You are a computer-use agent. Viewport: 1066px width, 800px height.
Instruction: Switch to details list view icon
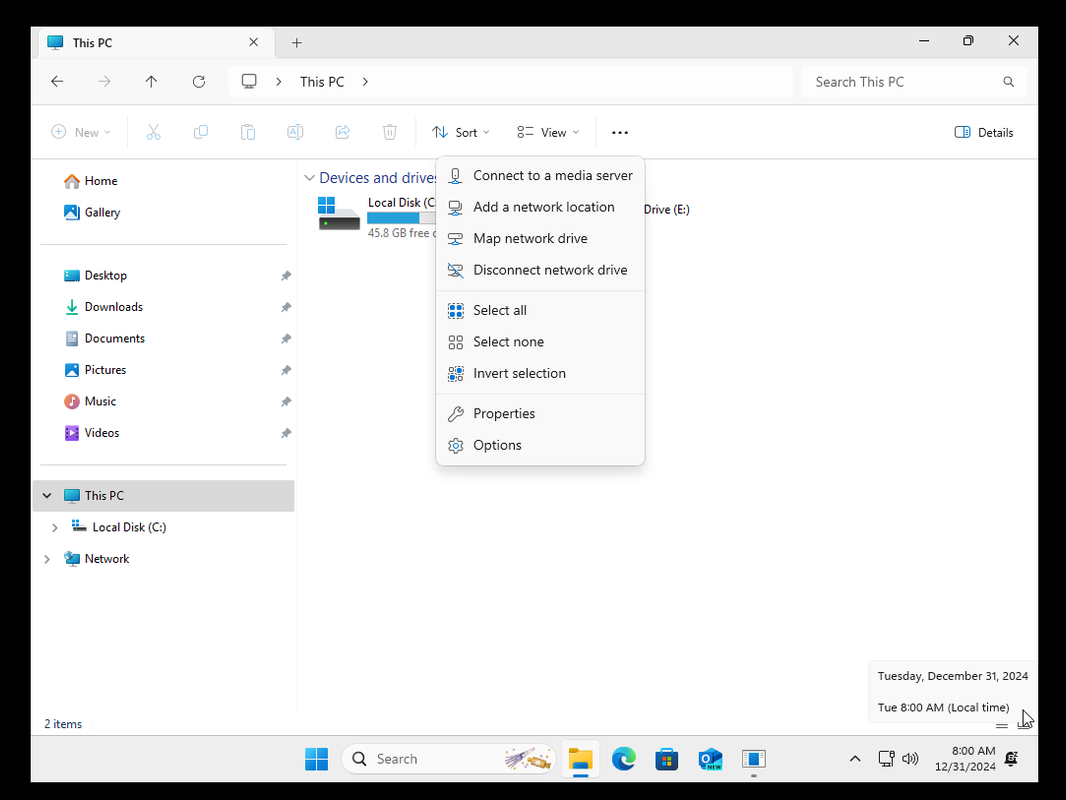point(1001,725)
